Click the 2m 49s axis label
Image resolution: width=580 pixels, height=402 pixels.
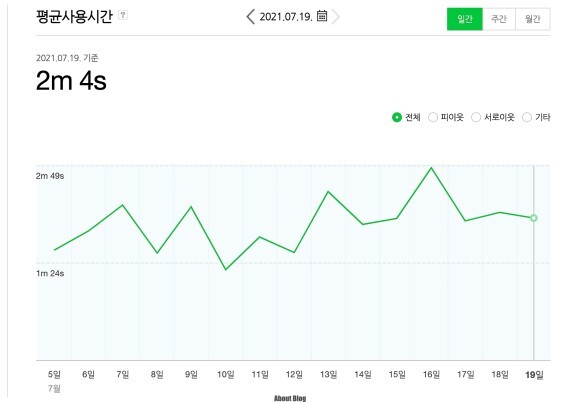click(50, 176)
